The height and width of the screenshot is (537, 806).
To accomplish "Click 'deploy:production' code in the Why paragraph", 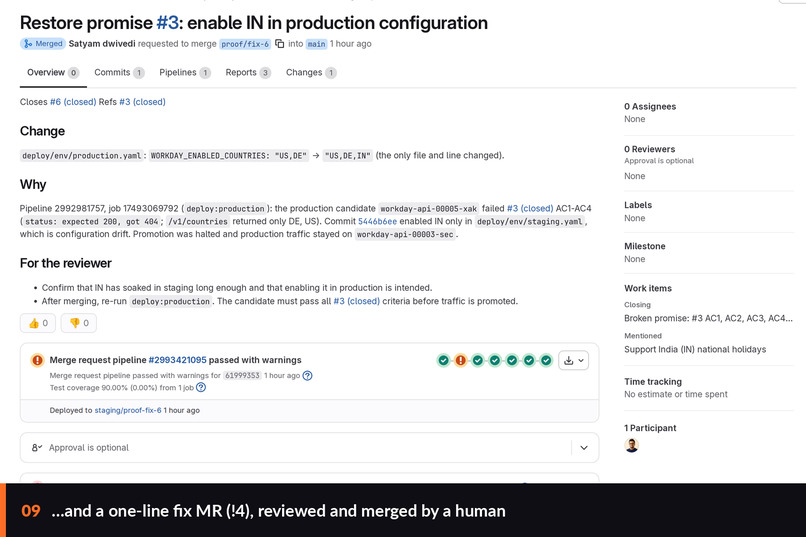I will pos(225,209).
